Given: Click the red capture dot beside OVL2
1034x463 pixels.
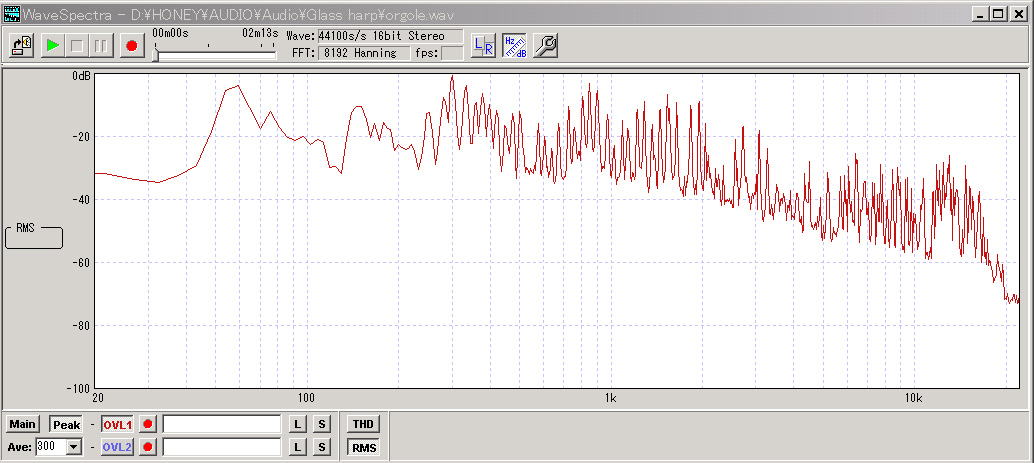Looking at the screenshot, I should pos(148,447).
